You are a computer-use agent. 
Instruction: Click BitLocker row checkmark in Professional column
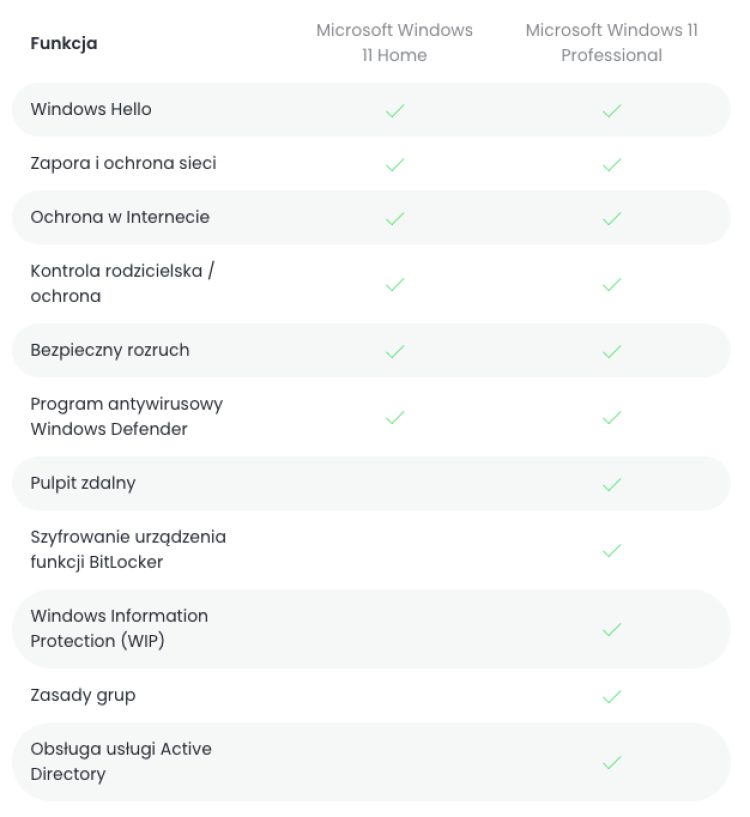[x=611, y=550]
